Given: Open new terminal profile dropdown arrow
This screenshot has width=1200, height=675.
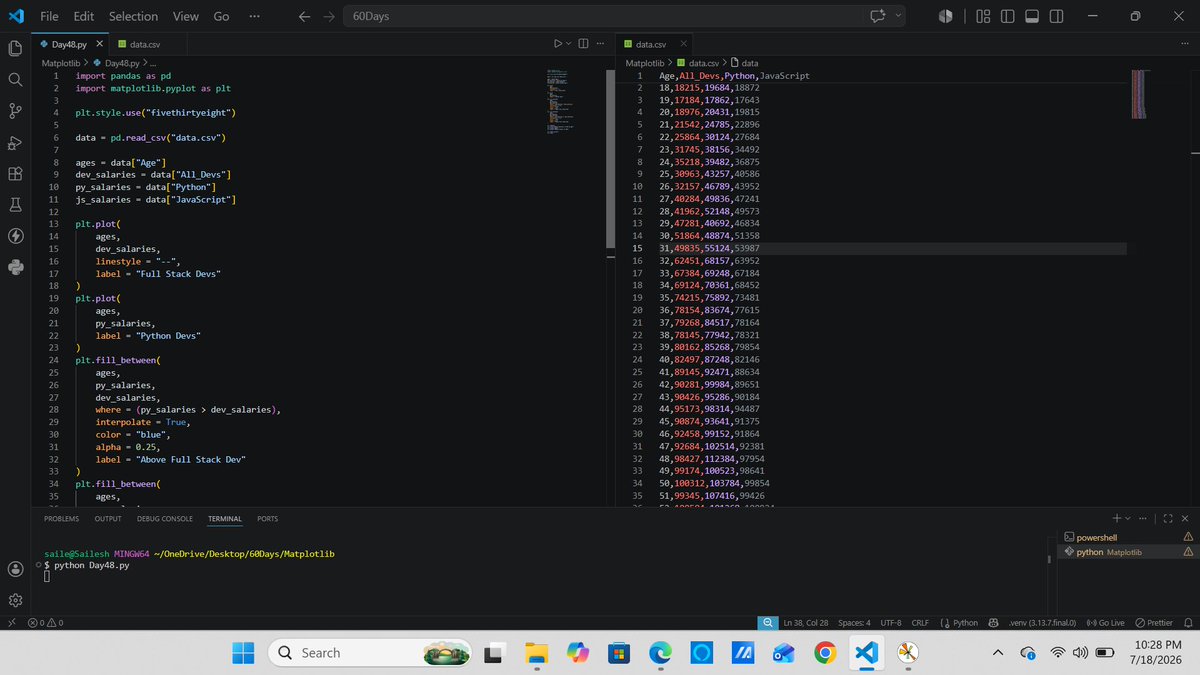Looking at the screenshot, I should pyautogui.click(x=1129, y=518).
